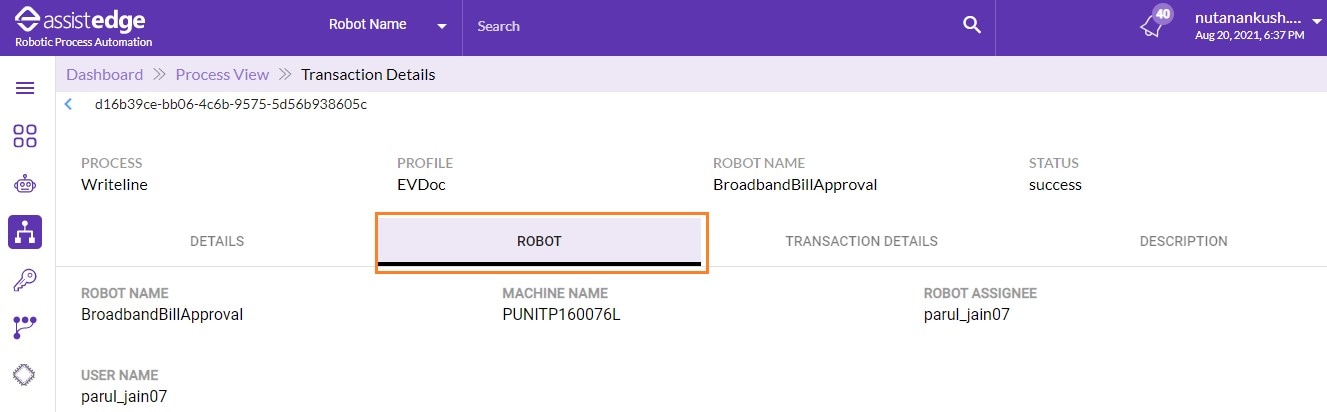Click the robot icon in sidebar
The image size is (1327, 412).
click(25, 184)
